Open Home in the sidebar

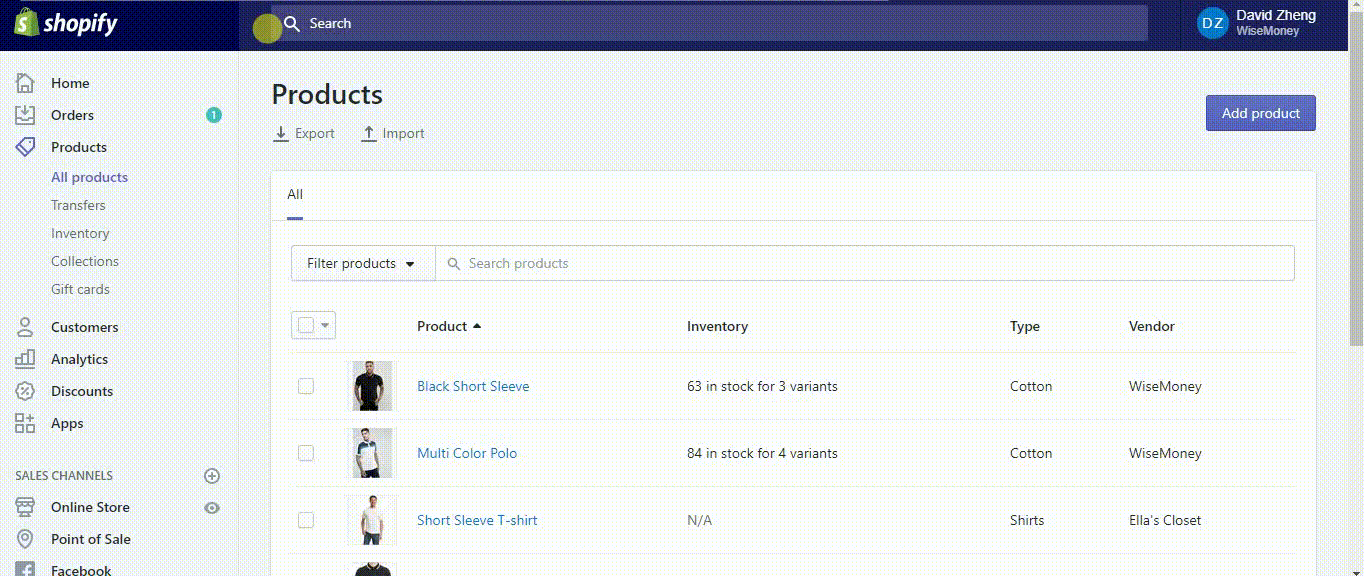click(70, 83)
